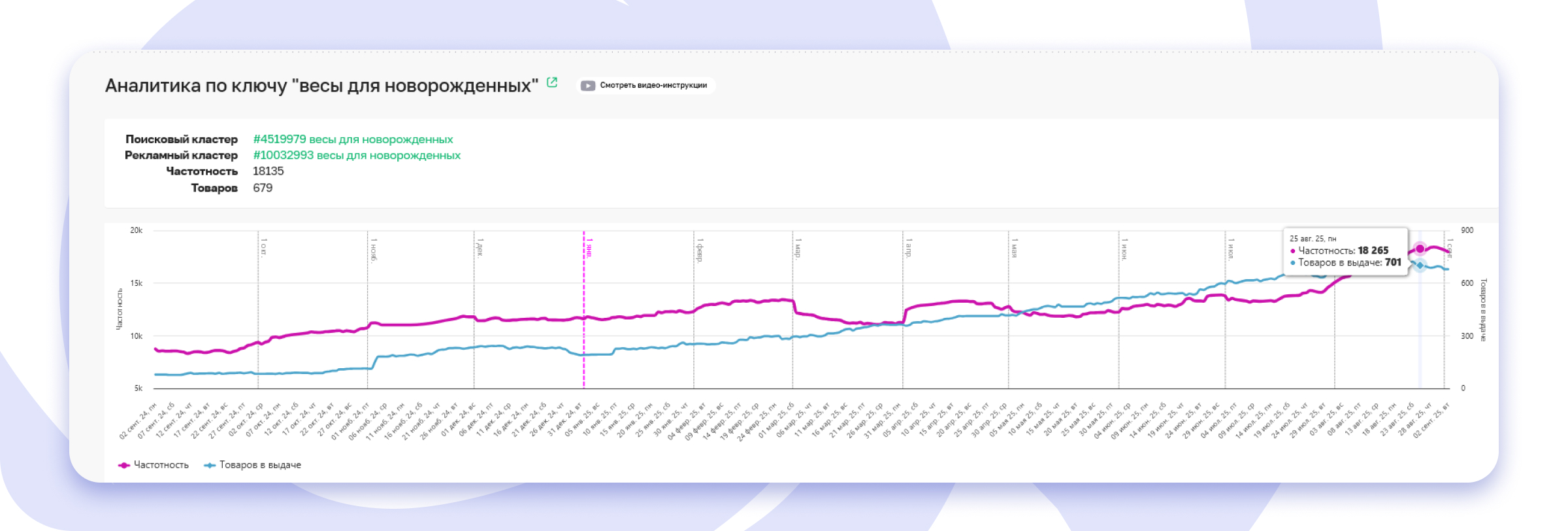This screenshot has width=1568, height=531.
Task: Click the page title Аналитика по ключу
Action: click(x=321, y=86)
